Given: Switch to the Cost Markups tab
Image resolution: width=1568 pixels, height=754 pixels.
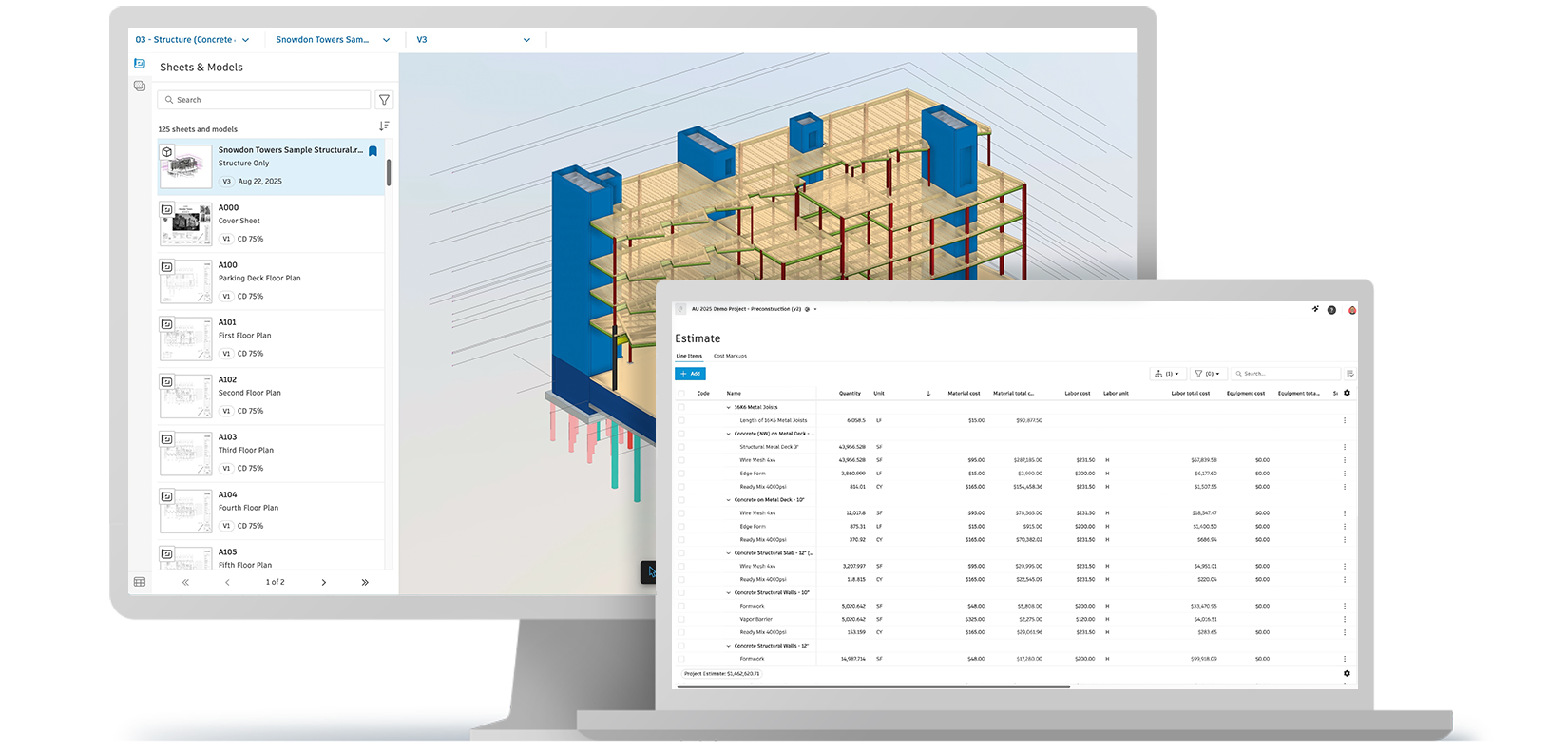Looking at the screenshot, I should click(730, 356).
